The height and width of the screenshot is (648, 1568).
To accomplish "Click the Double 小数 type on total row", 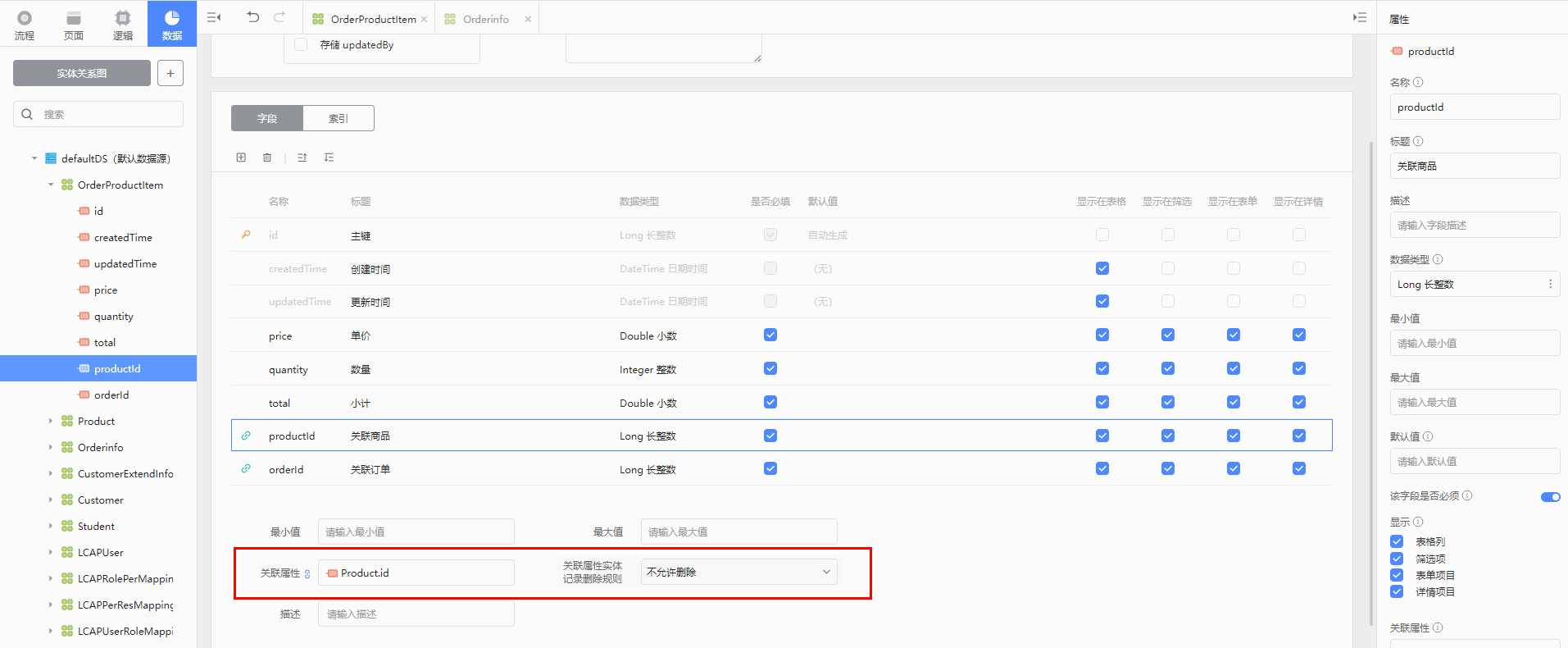I will (x=648, y=403).
